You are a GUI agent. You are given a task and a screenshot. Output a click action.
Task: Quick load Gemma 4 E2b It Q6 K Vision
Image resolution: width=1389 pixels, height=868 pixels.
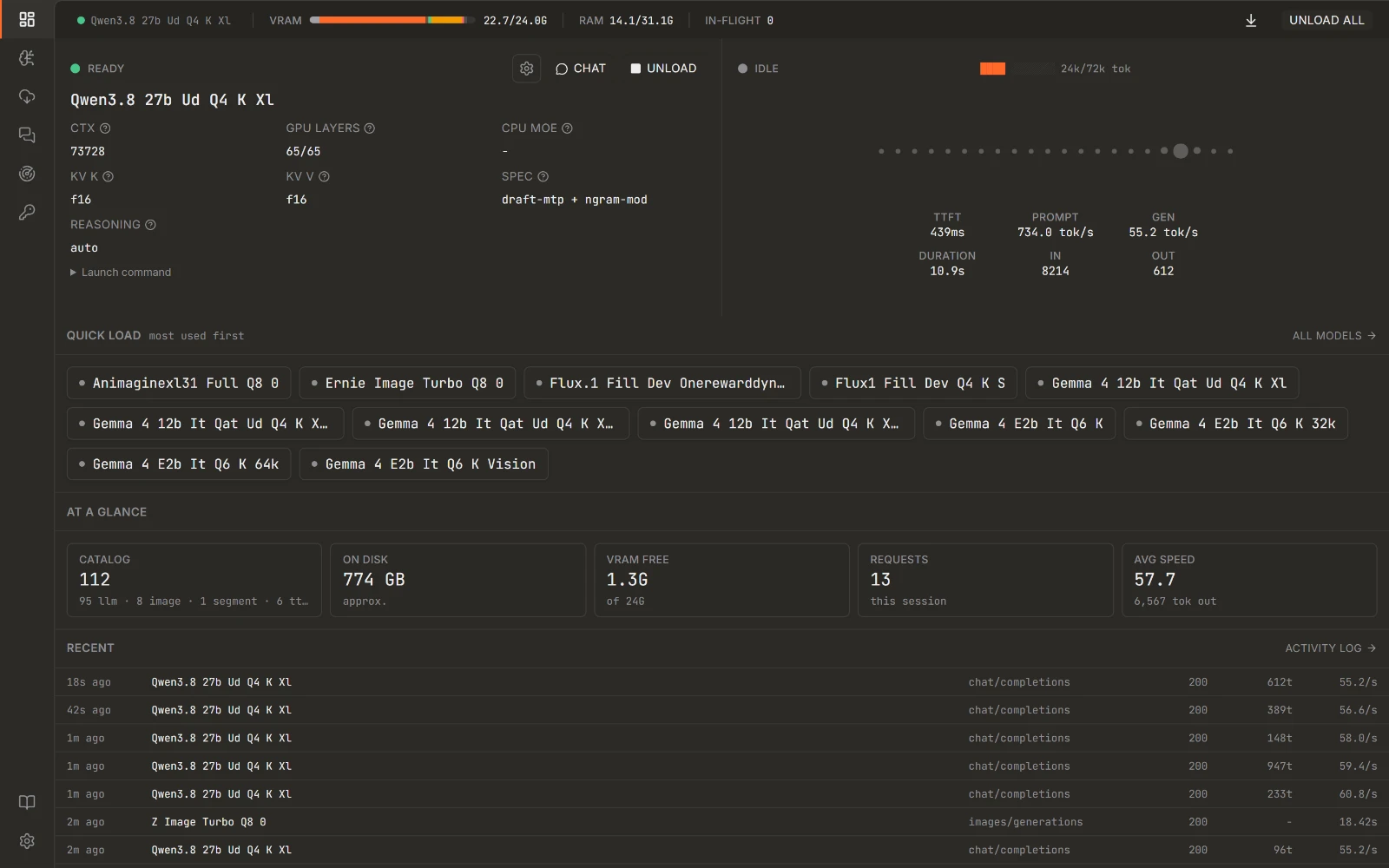click(x=424, y=464)
